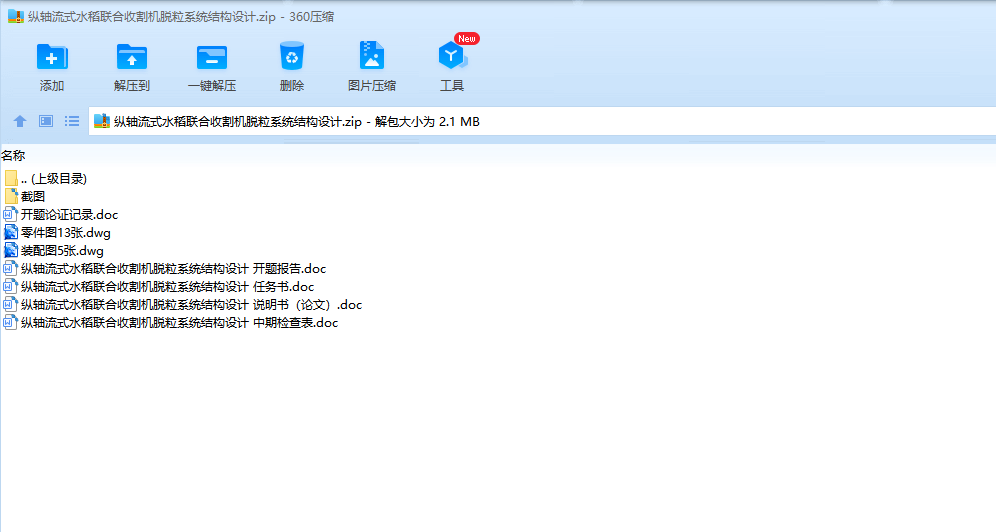Click the 删除 (Delete) trash icon
Screen dimensions: 996x532
coord(292,57)
